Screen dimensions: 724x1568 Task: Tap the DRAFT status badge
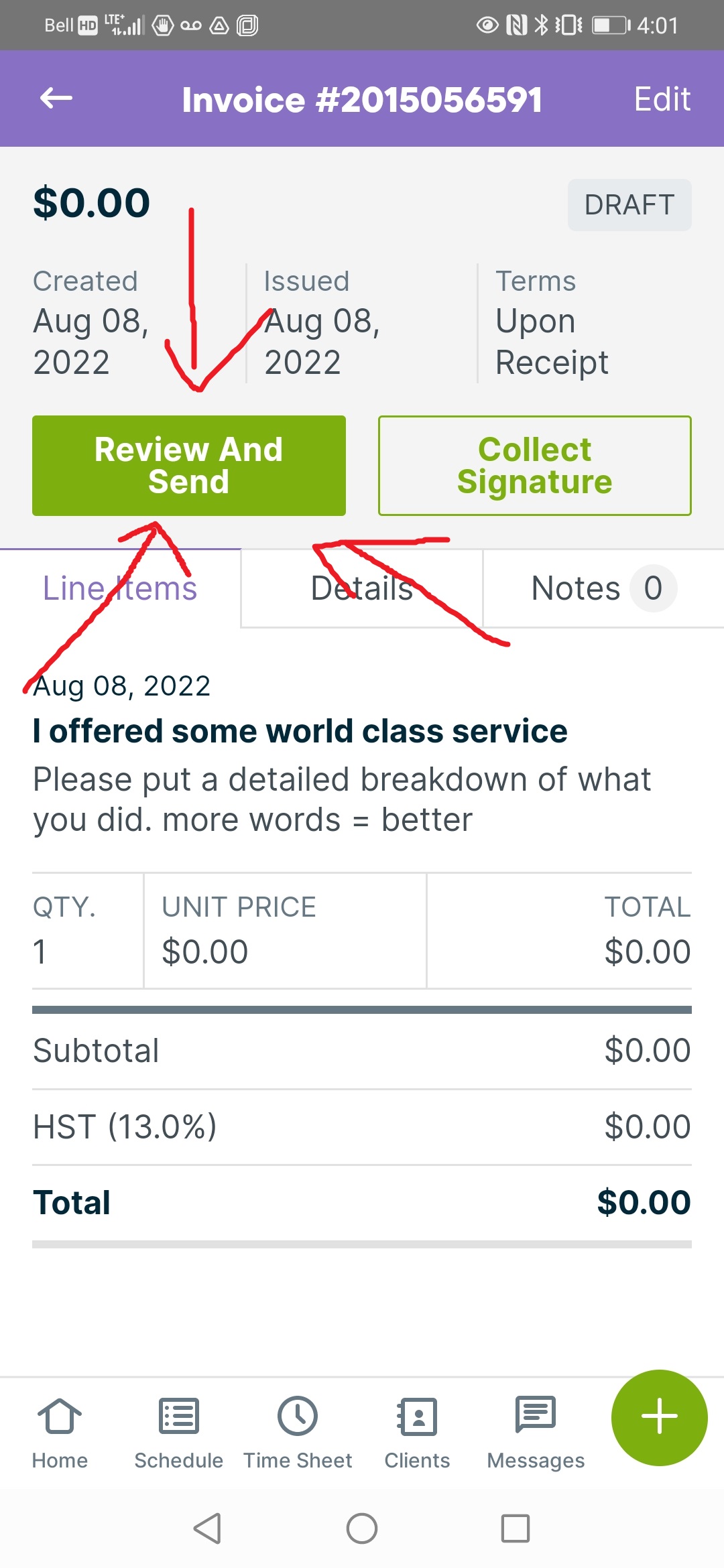(629, 204)
